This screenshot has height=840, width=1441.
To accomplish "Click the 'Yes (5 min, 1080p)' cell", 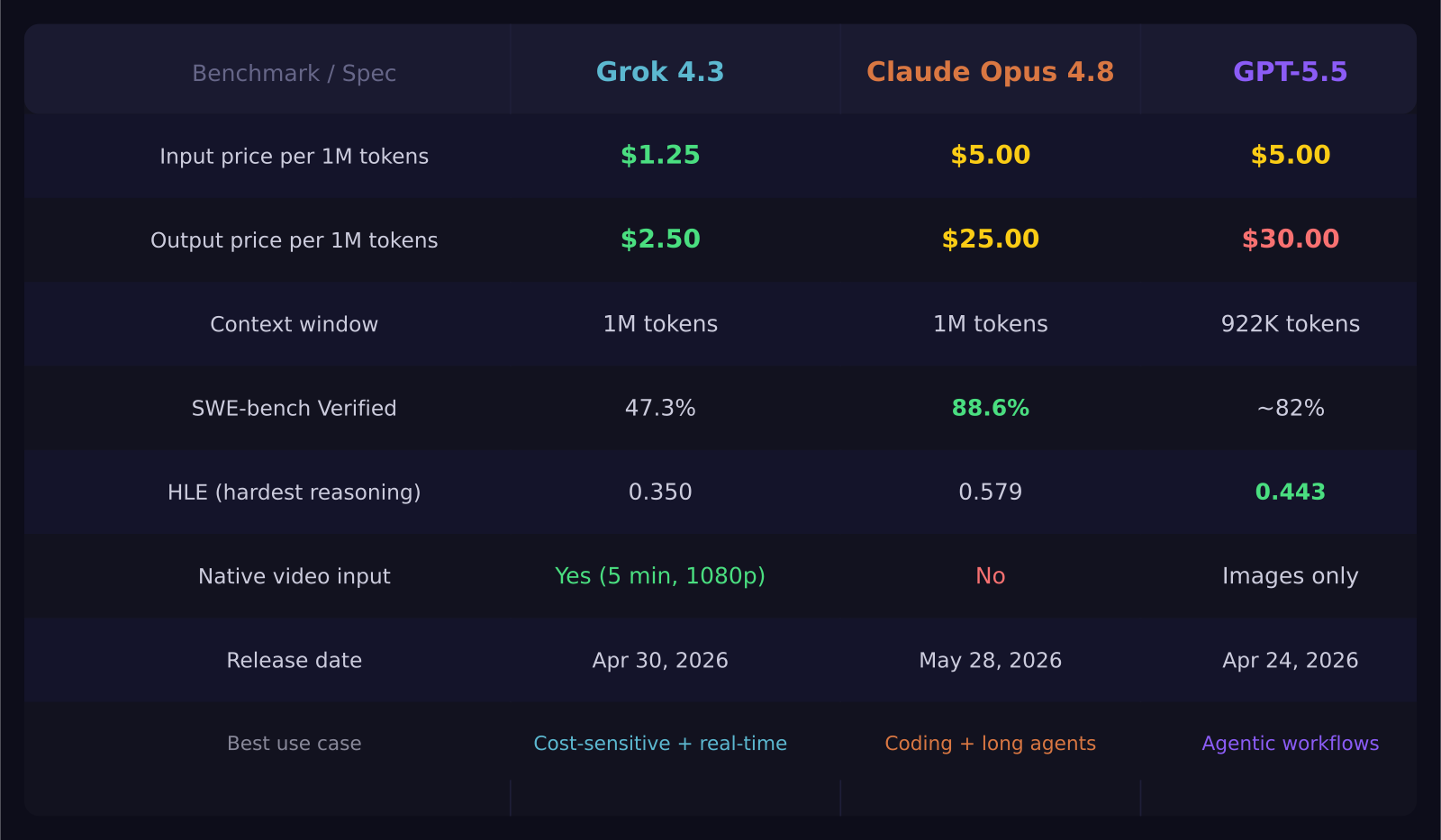I will [x=660, y=576].
